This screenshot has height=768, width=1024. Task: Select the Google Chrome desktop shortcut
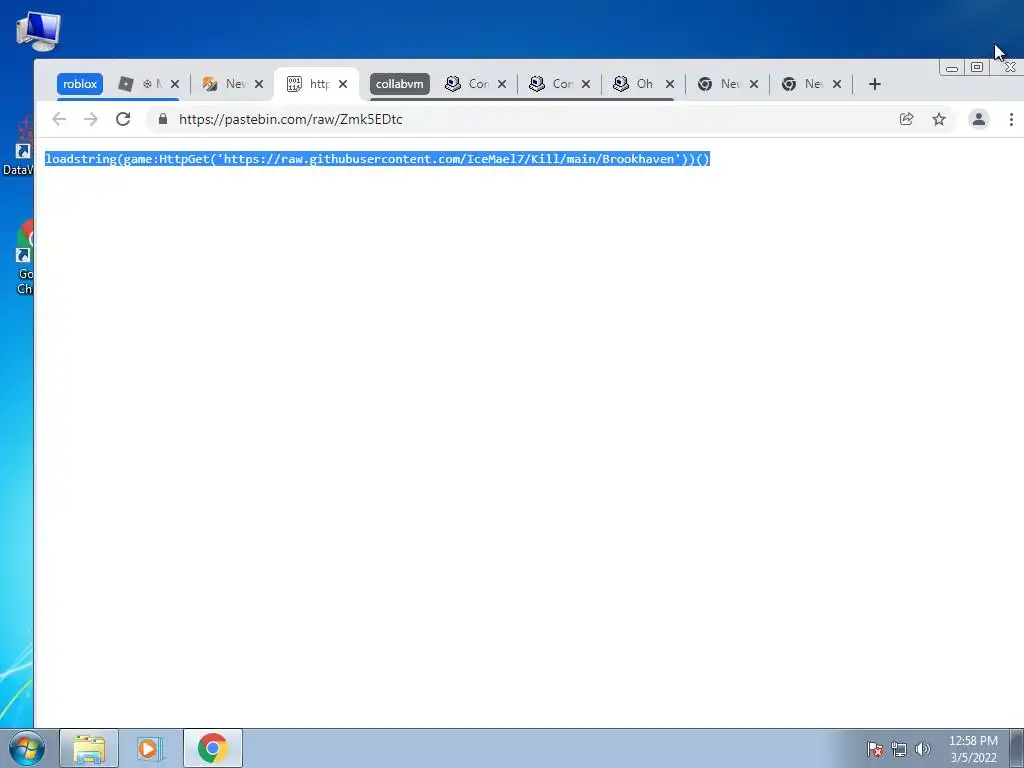point(24,258)
